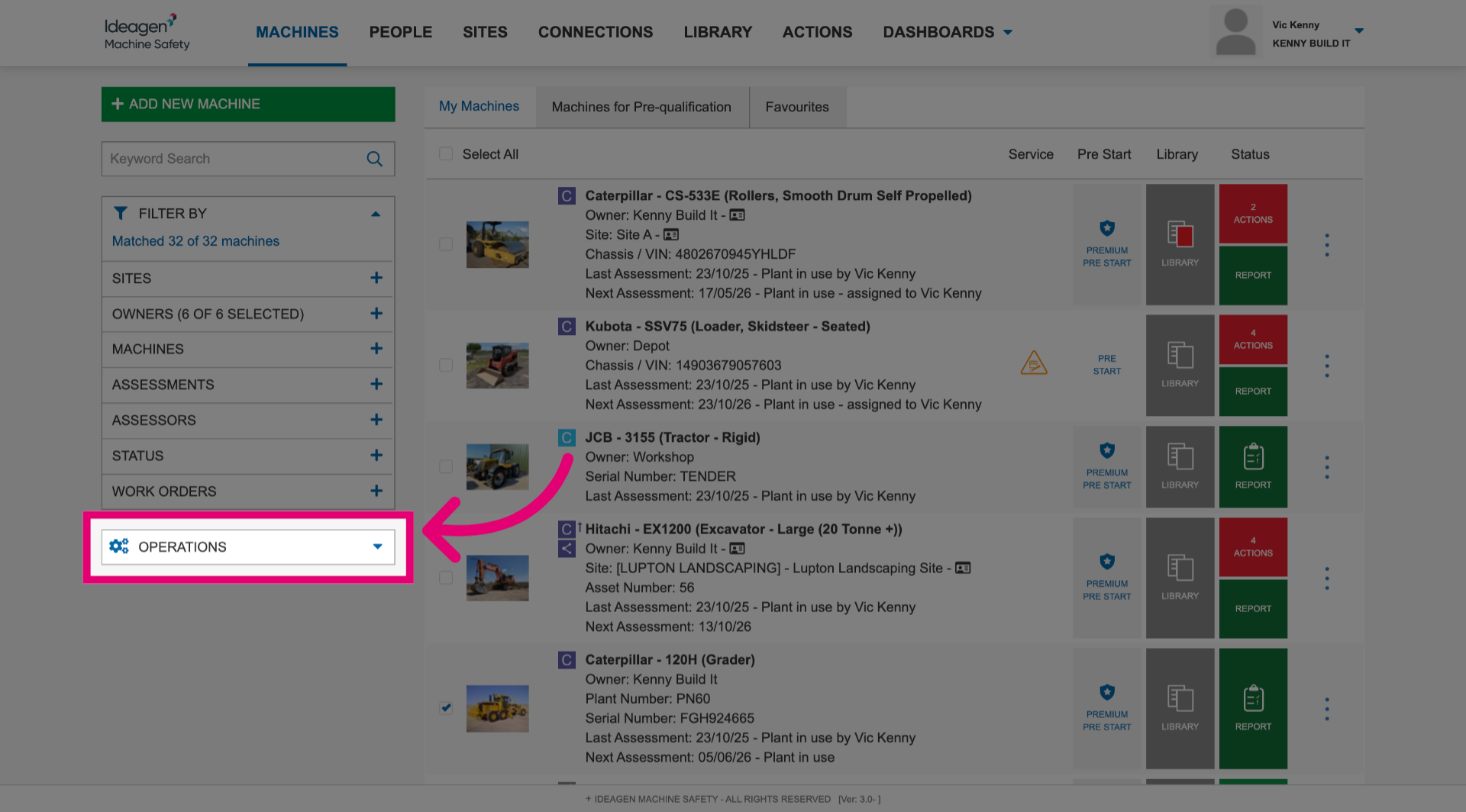The height and width of the screenshot is (812, 1466).
Task: Open Kubota SSV75 machine title
Action: tap(728, 327)
